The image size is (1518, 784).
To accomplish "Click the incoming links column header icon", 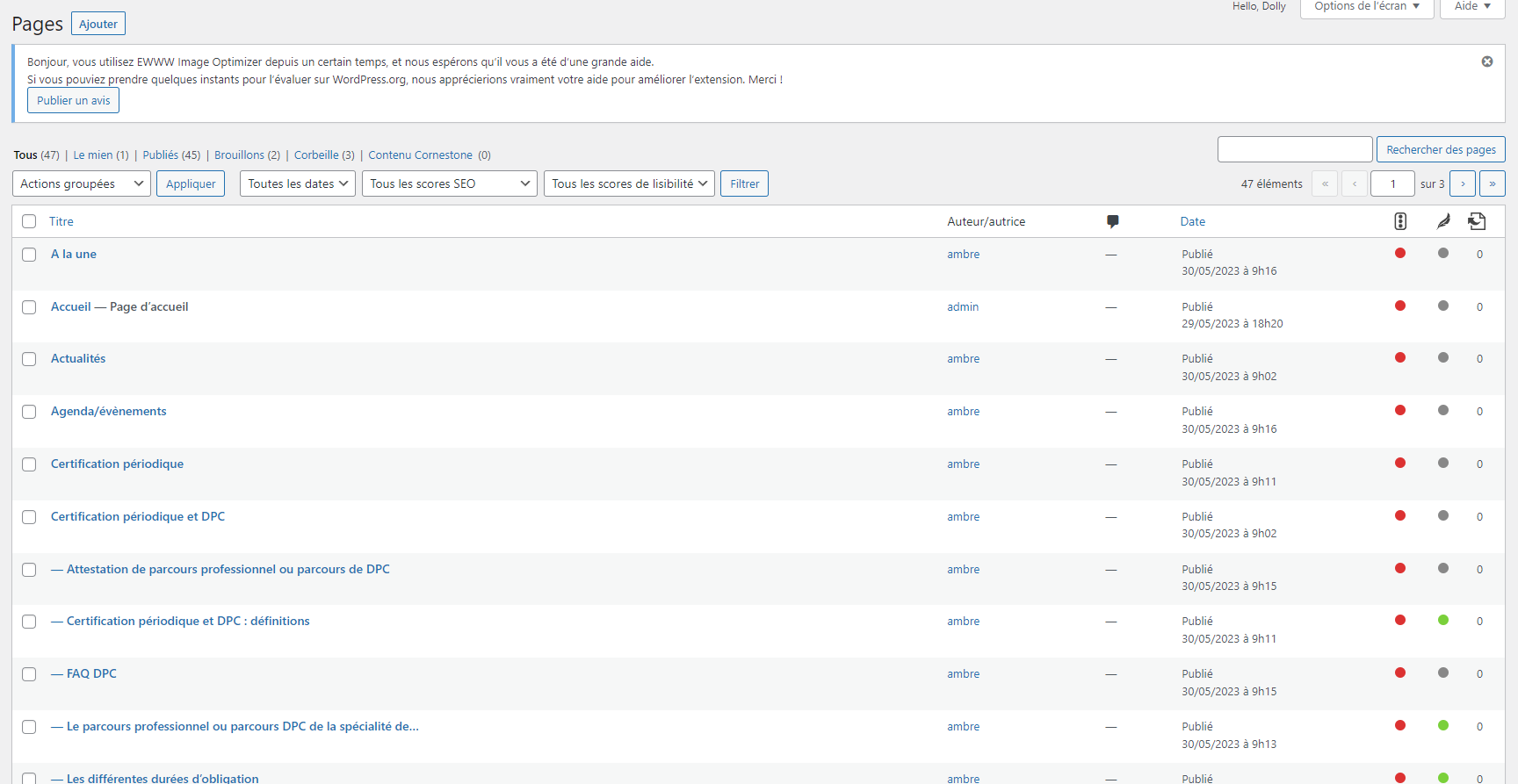I will 1477,221.
